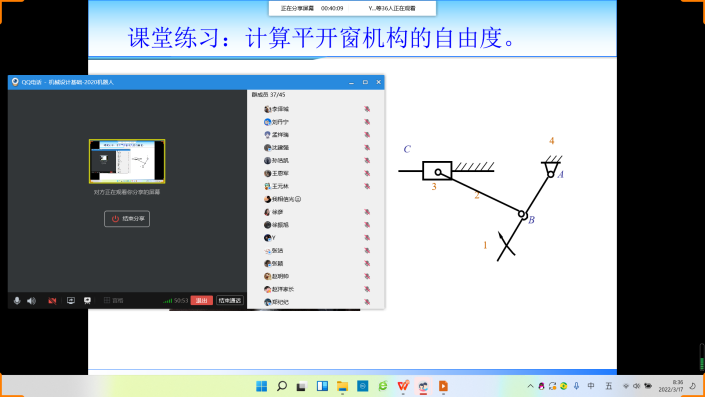Expand the hidden system tray icons chevron
705x397 pixels.
point(530,386)
